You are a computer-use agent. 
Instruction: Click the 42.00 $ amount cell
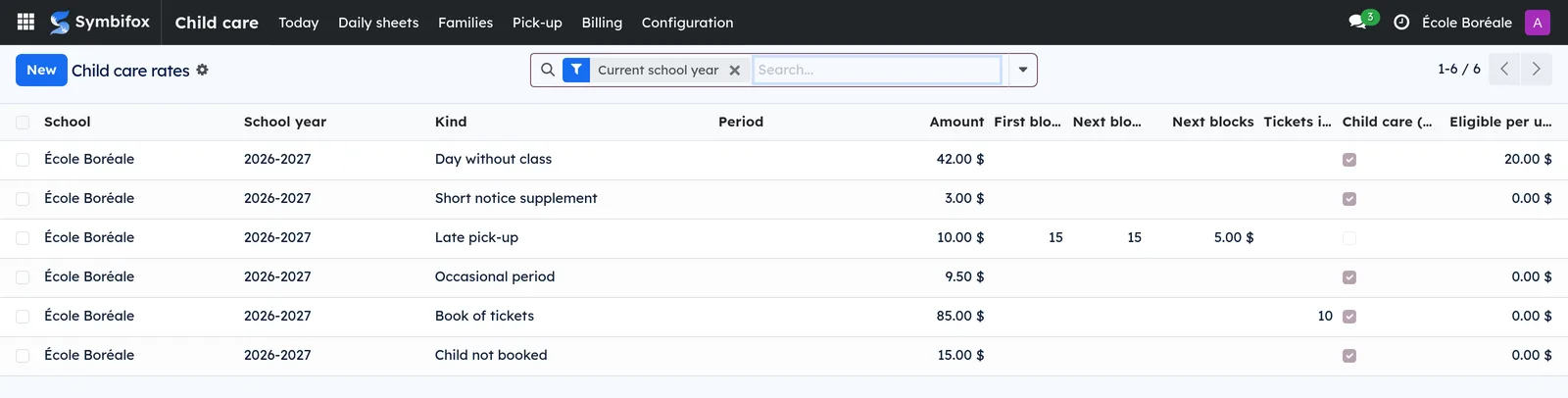960,159
